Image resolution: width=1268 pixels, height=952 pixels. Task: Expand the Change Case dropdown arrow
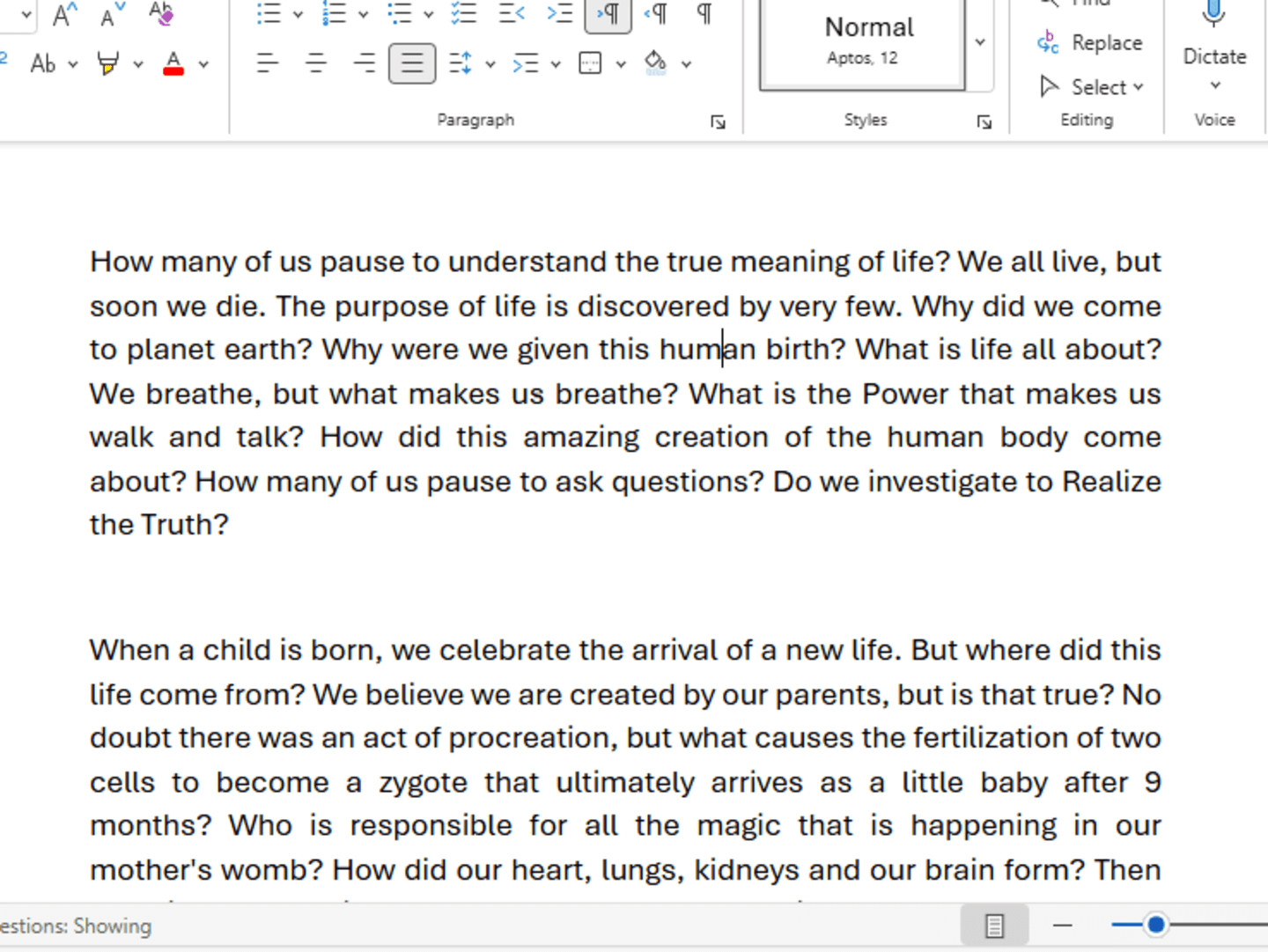click(x=73, y=64)
